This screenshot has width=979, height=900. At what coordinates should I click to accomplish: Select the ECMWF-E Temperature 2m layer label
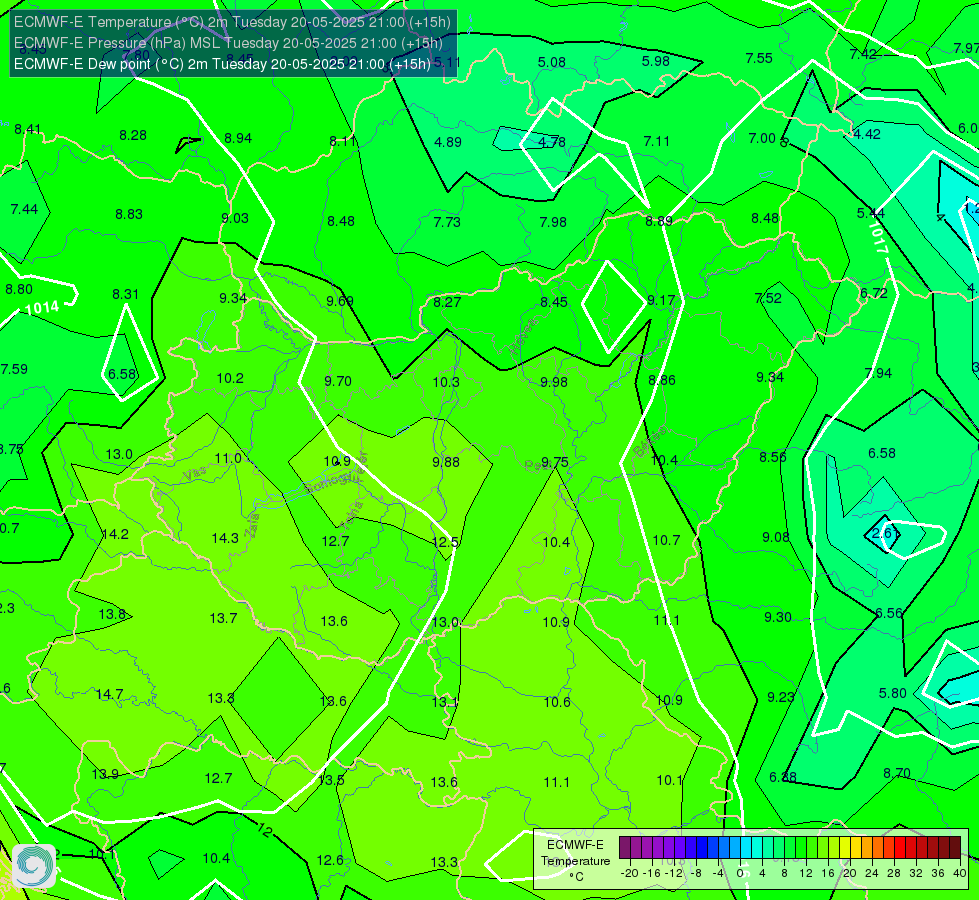(x=232, y=22)
